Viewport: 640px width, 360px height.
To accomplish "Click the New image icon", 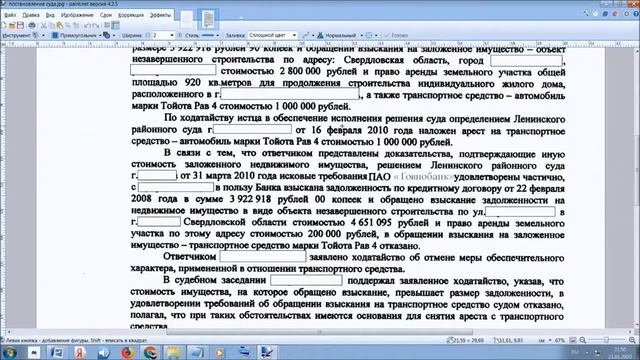I will coord(4,25).
